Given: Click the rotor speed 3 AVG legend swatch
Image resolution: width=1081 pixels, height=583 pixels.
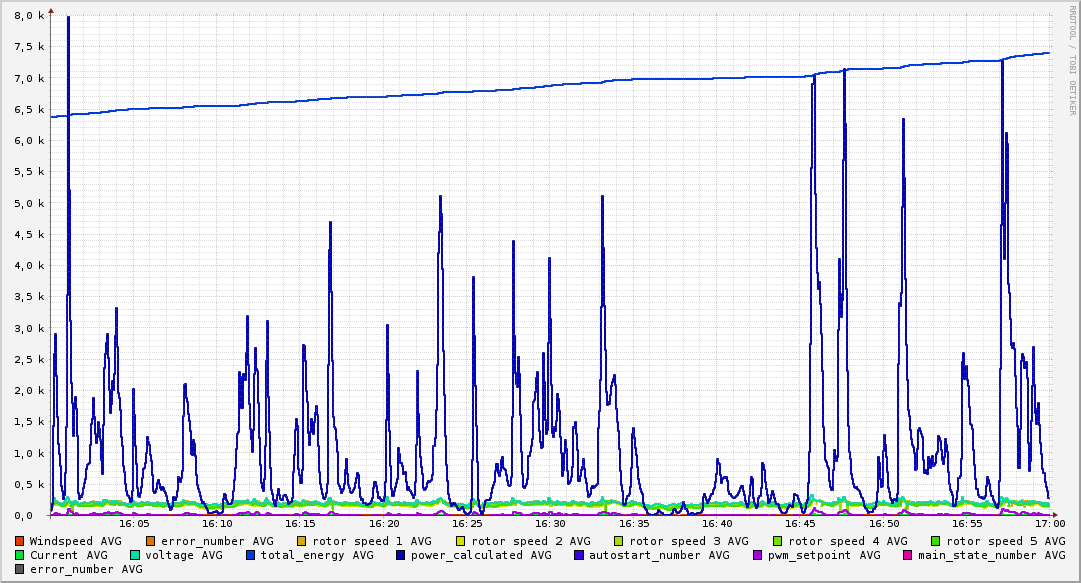Looking at the screenshot, I should point(618,541).
